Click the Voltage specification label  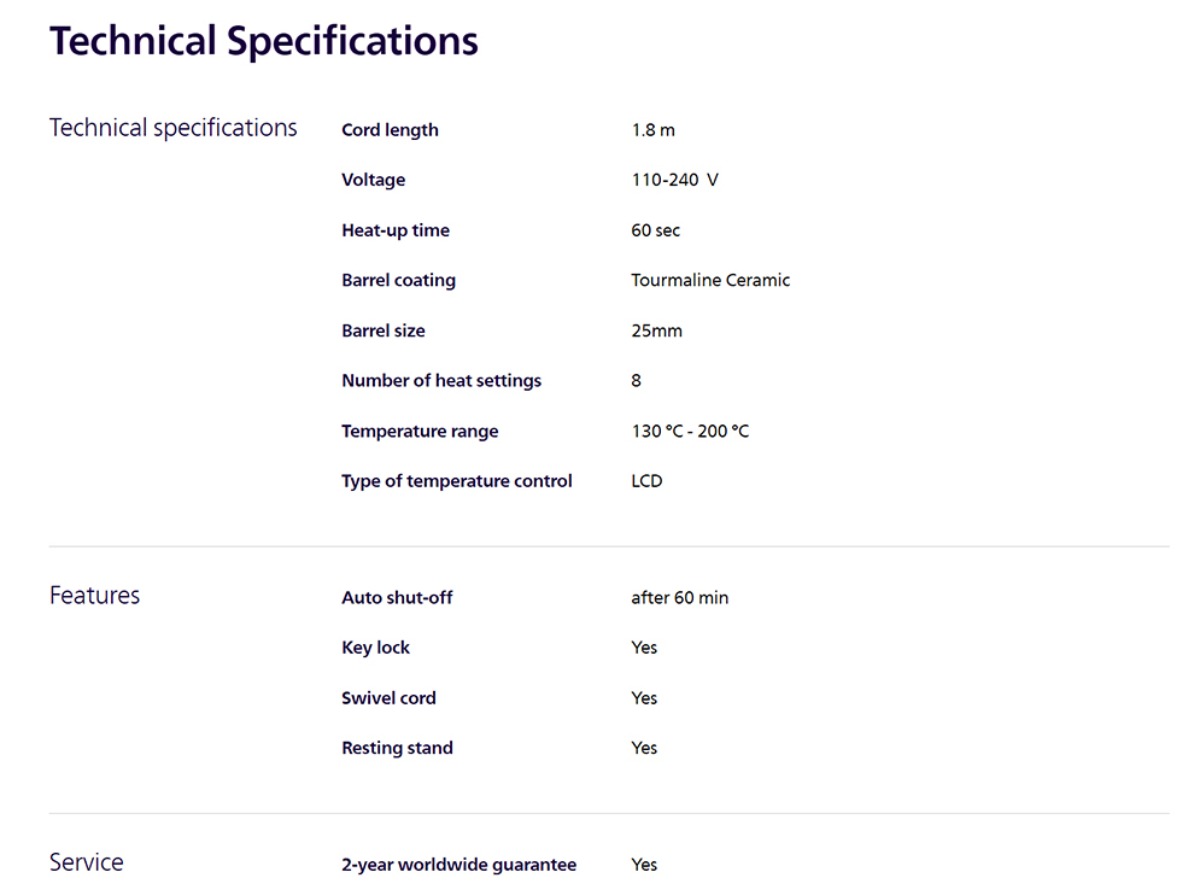[373, 180]
